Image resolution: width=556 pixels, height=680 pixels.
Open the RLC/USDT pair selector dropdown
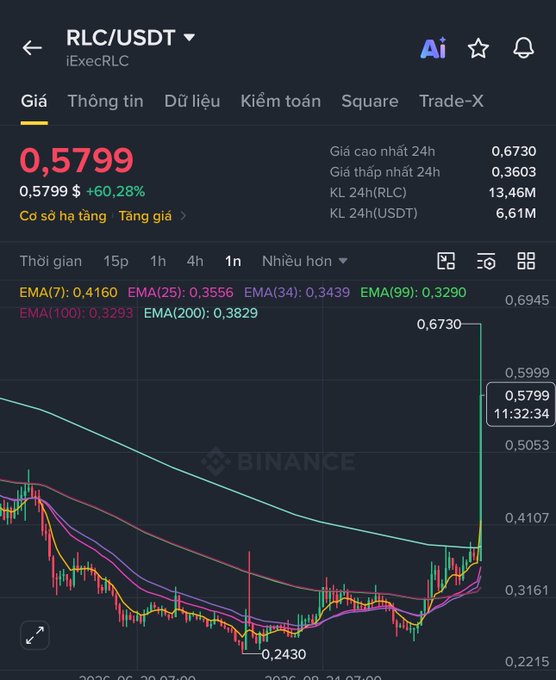pos(131,38)
